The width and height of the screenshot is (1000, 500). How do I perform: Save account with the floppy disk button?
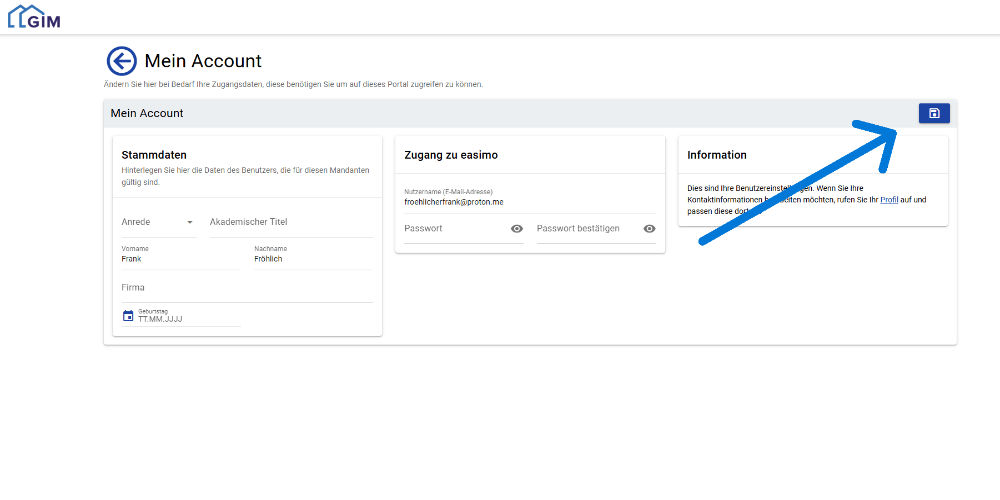(934, 113)
